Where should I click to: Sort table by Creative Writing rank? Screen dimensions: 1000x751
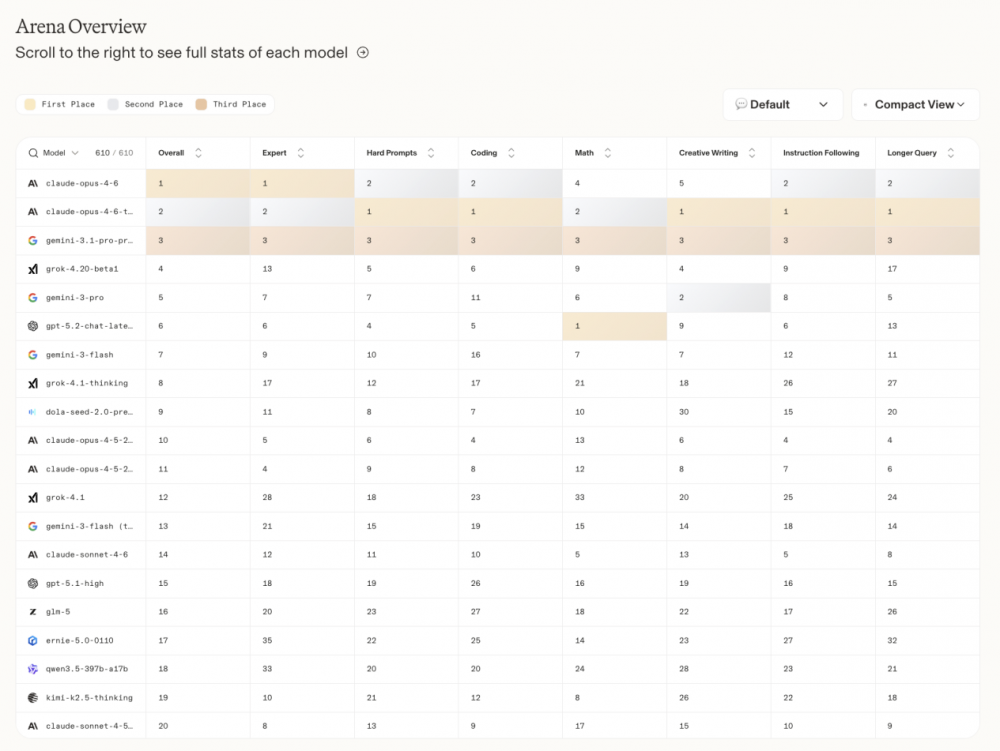(750, 153)
